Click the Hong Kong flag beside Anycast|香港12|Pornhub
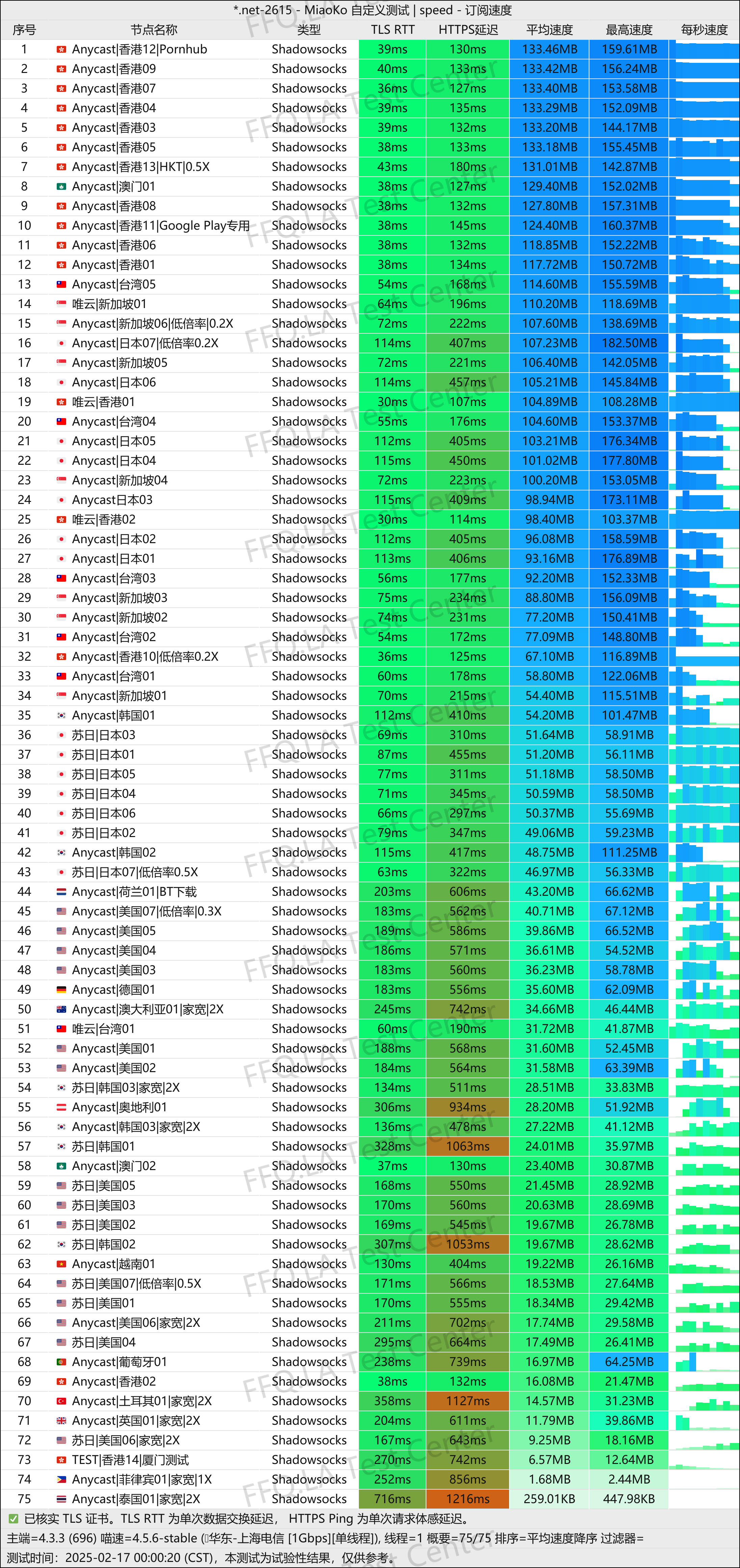 (x=61, y=49)
